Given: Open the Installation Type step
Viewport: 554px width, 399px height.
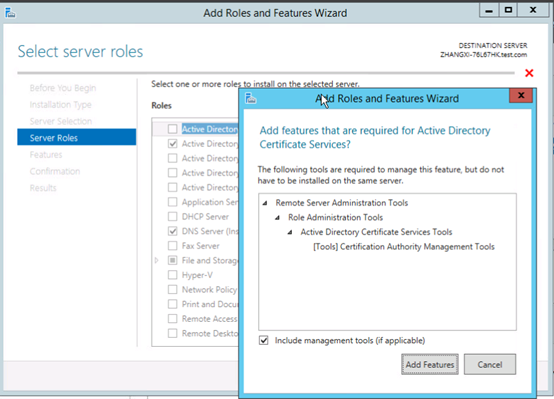Looking at the screenshot, I should [60, 105].
